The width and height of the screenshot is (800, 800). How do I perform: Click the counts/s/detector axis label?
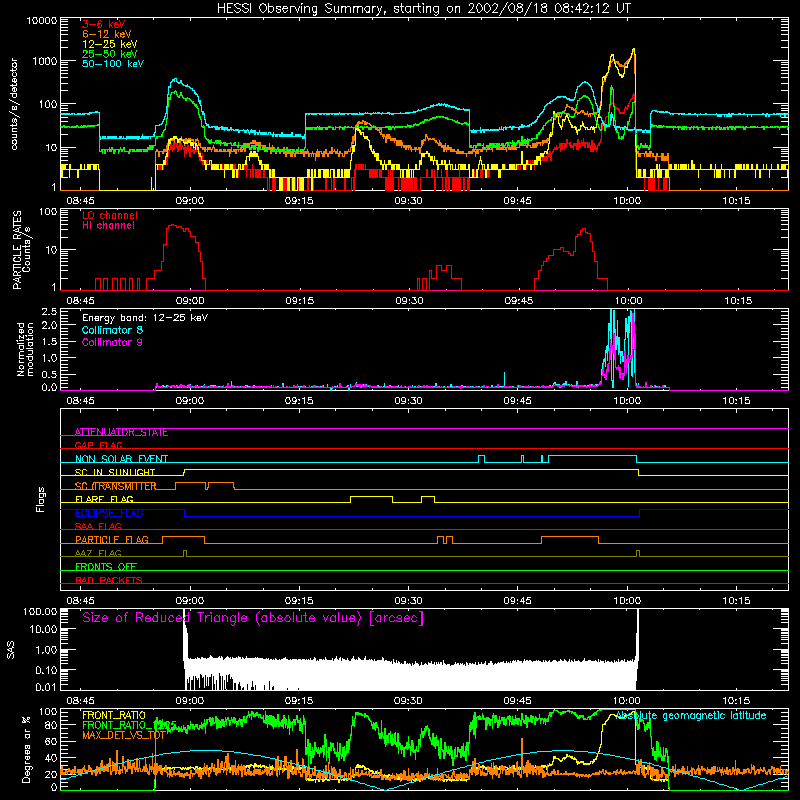pos(14,104)
